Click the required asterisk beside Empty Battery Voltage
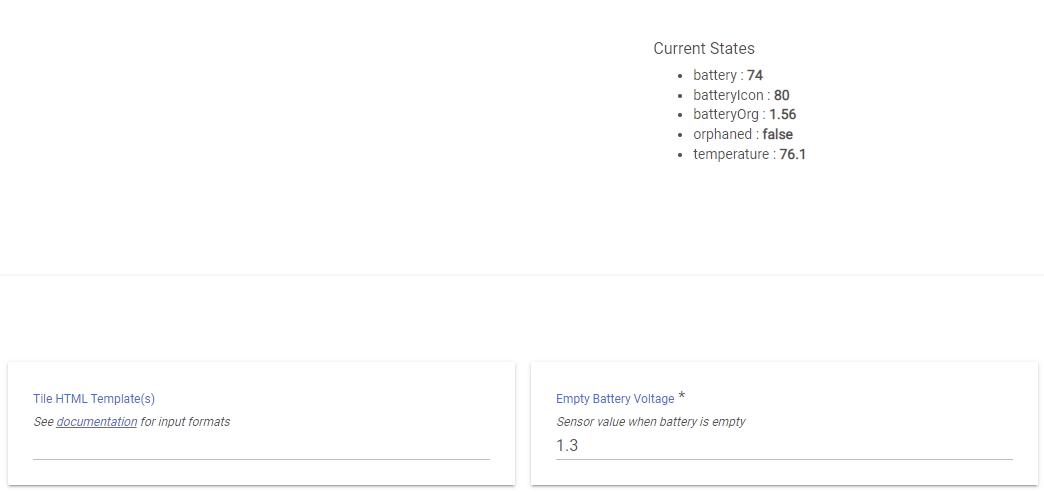Screen dimensions: 1044x492 [x=681, y=397]
